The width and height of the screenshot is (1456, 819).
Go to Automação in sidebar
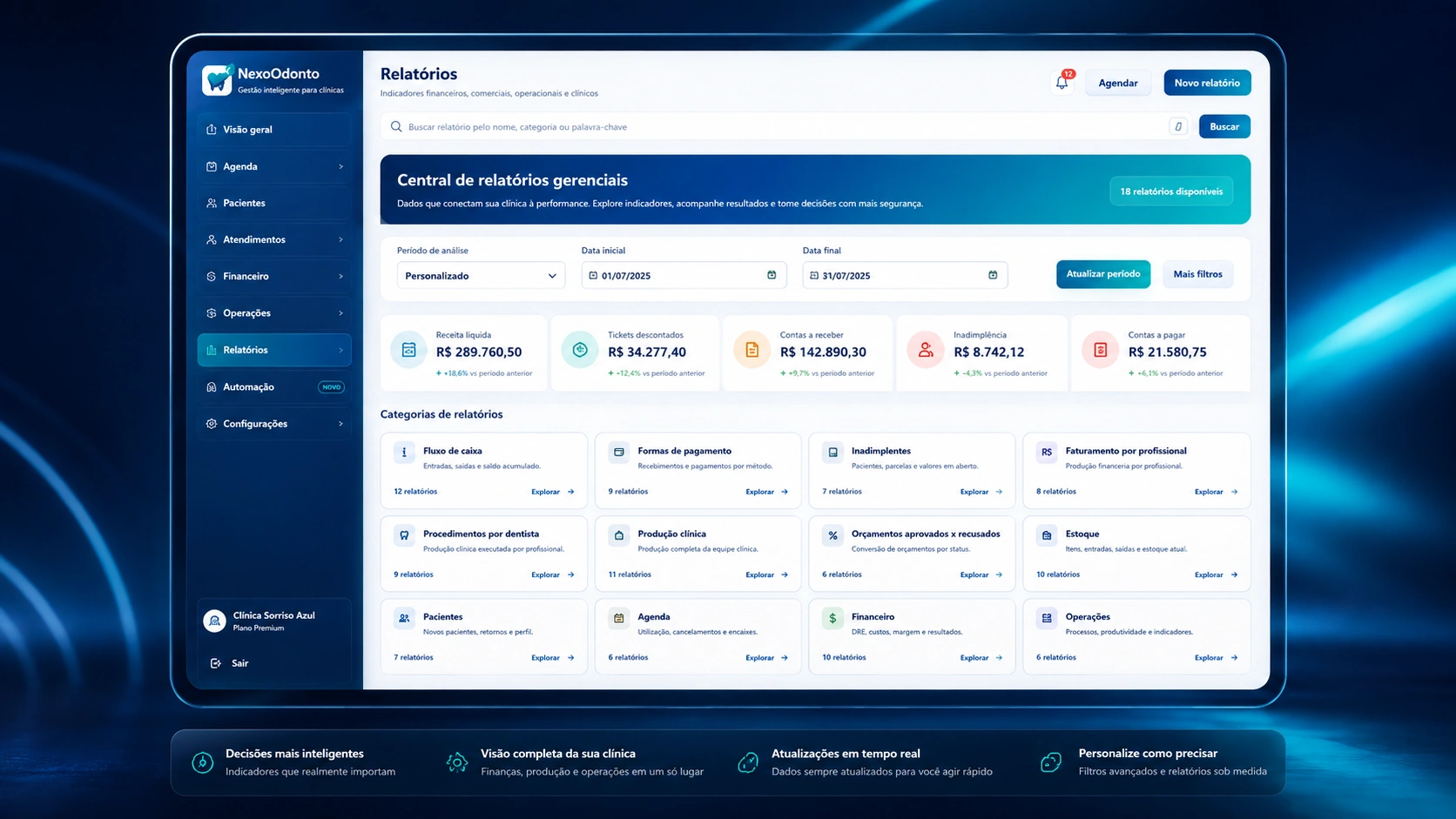(x=274, y=386)
